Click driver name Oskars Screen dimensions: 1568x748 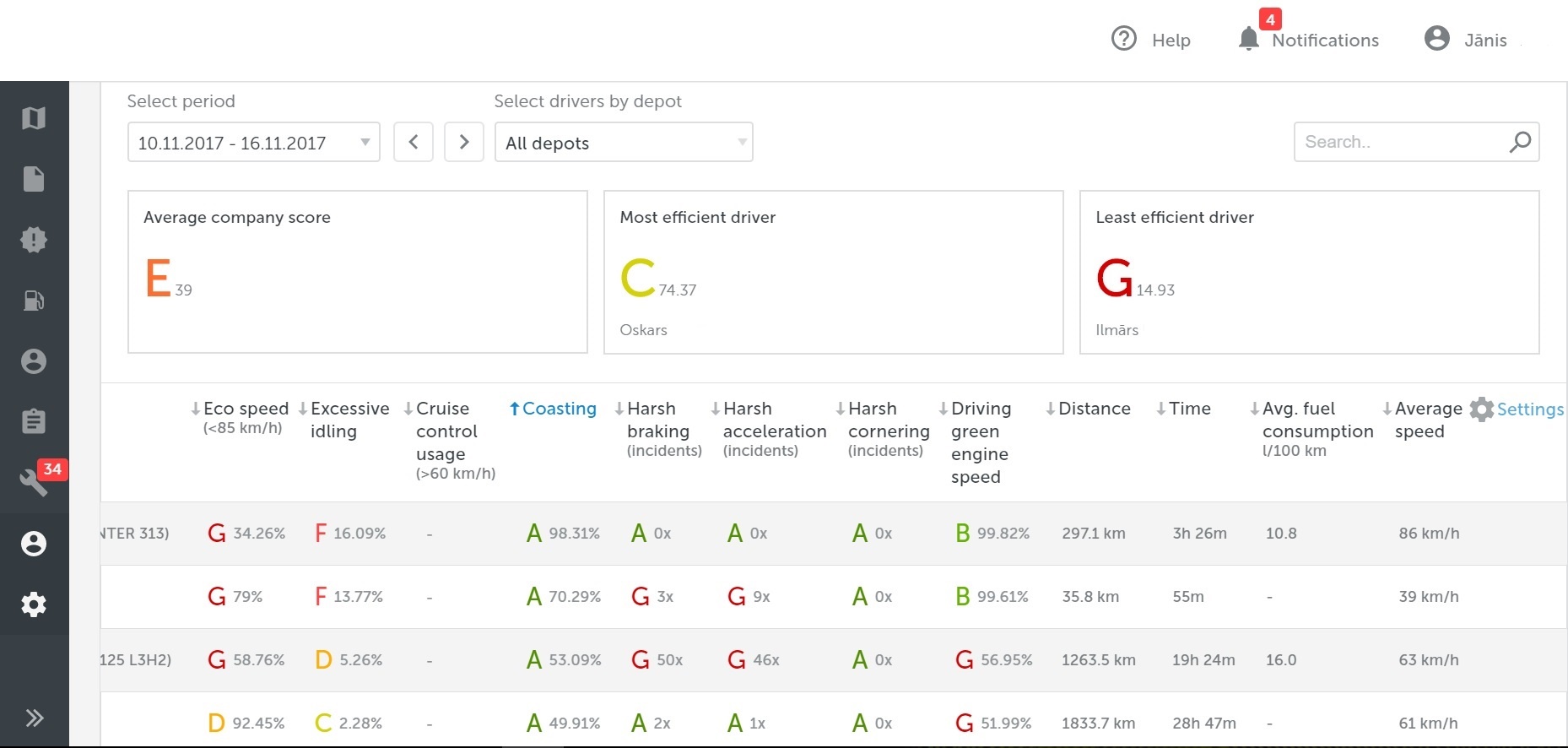(643, 330)
